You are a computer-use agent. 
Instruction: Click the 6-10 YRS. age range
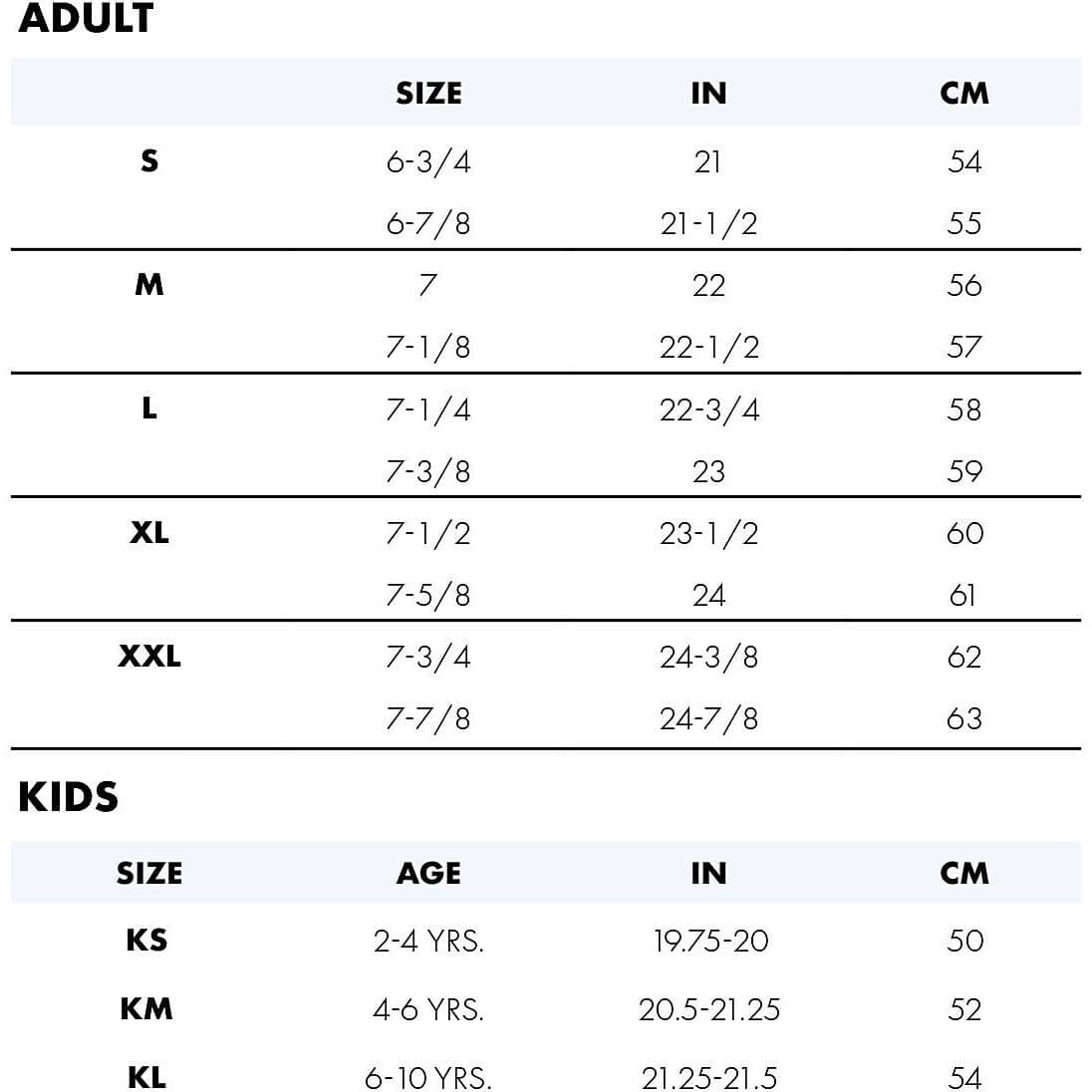click(428, 1078)
